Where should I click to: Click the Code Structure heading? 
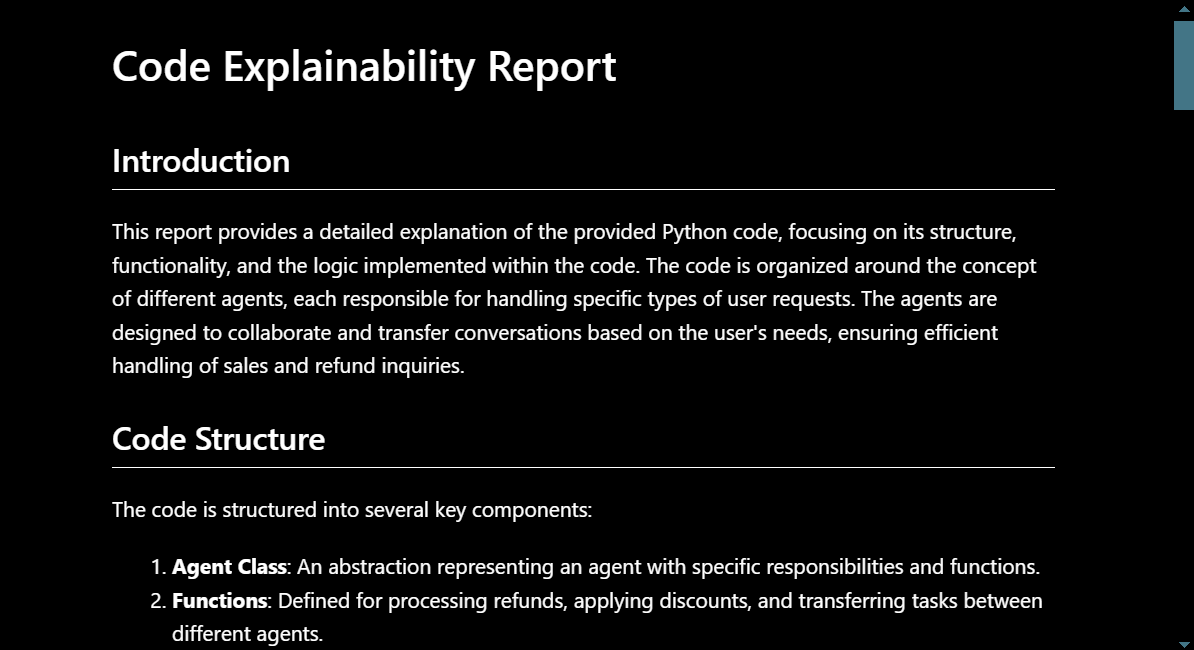218,439
